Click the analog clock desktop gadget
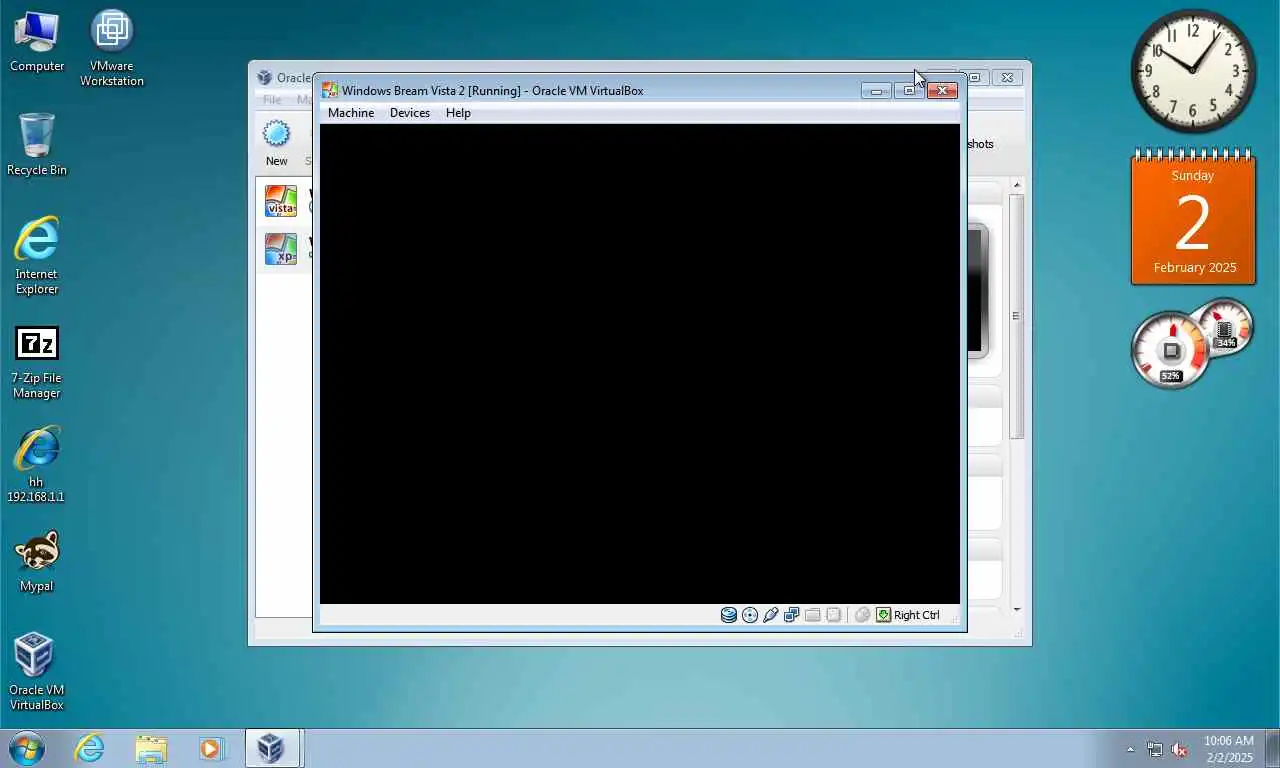The image size is (1280, 768). (1193, 71)
